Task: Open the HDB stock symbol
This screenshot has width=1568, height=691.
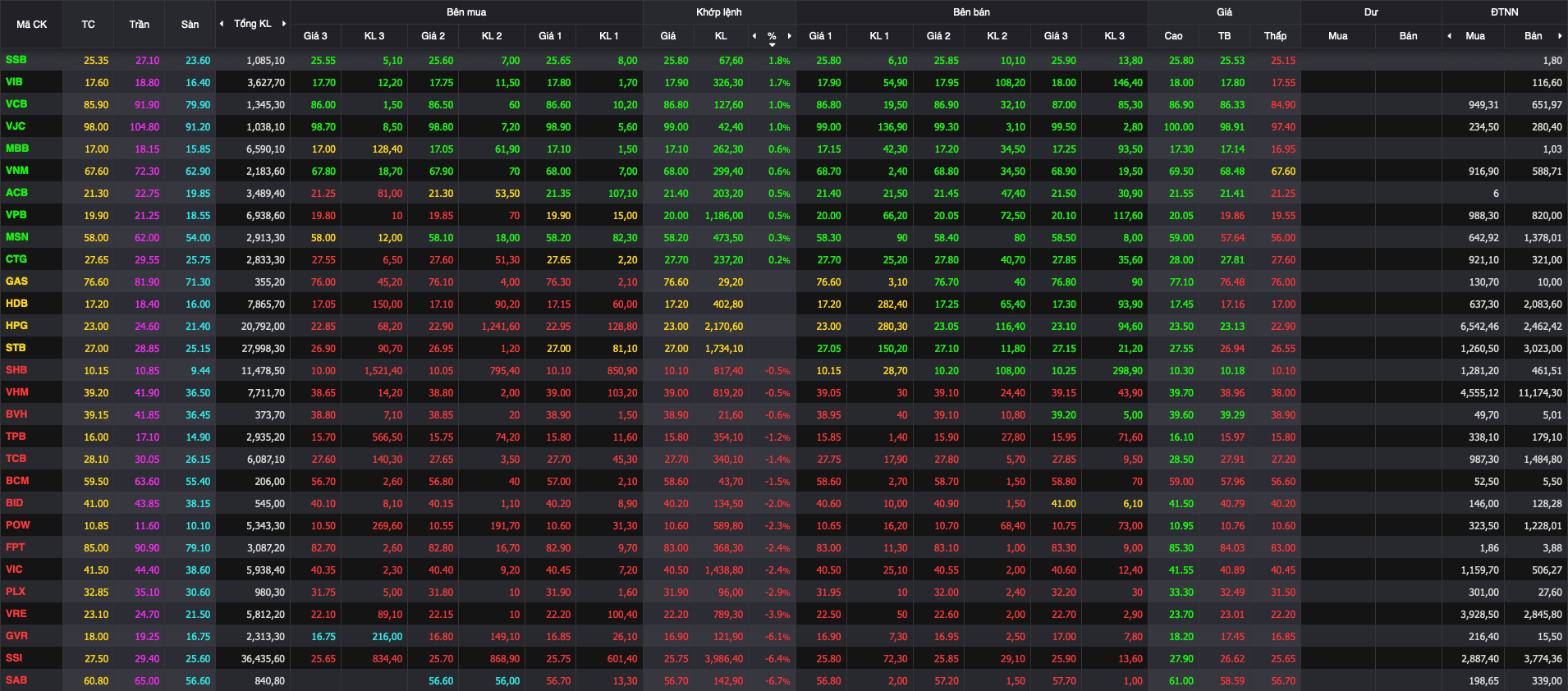Action: pyautogui.click(x=16, y=304)
